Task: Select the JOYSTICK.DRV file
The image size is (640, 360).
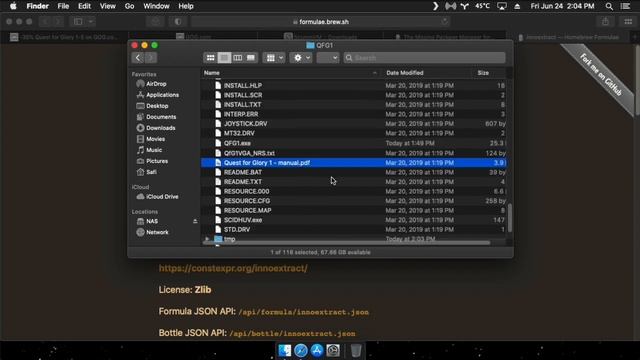Action: (353, 124)
